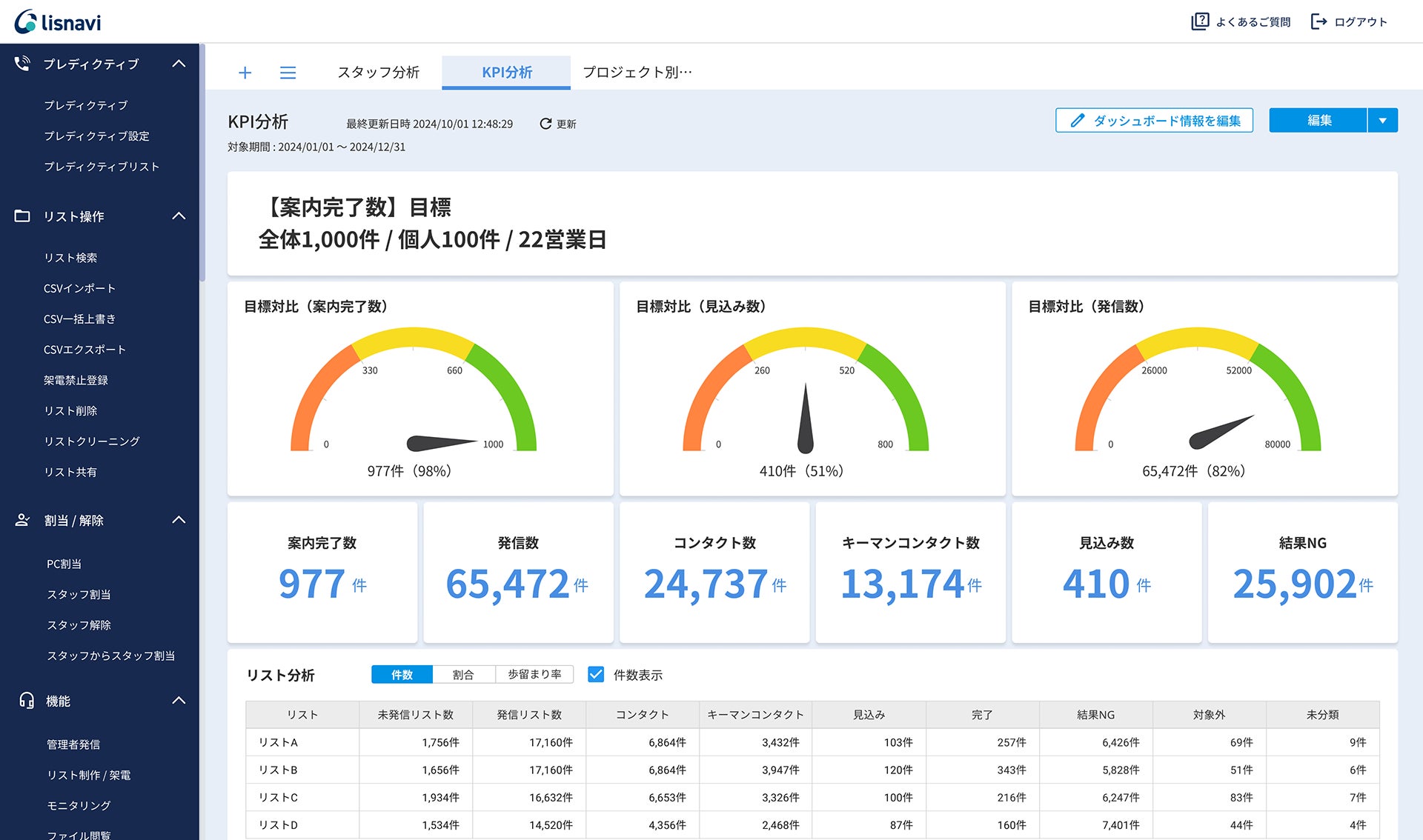The height and width of the screenshot is (840, 1423).
Task: Click the ログアウト logout icon
Action: click(x=1318, y=21)
